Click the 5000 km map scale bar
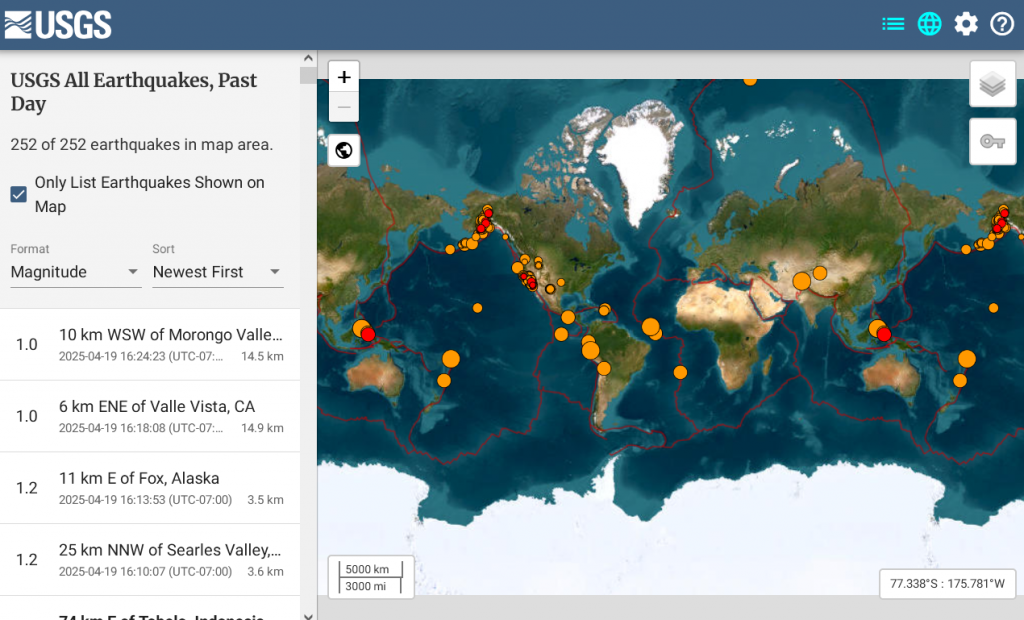This screenshot has width=1024, height=620. pos(370,577)
